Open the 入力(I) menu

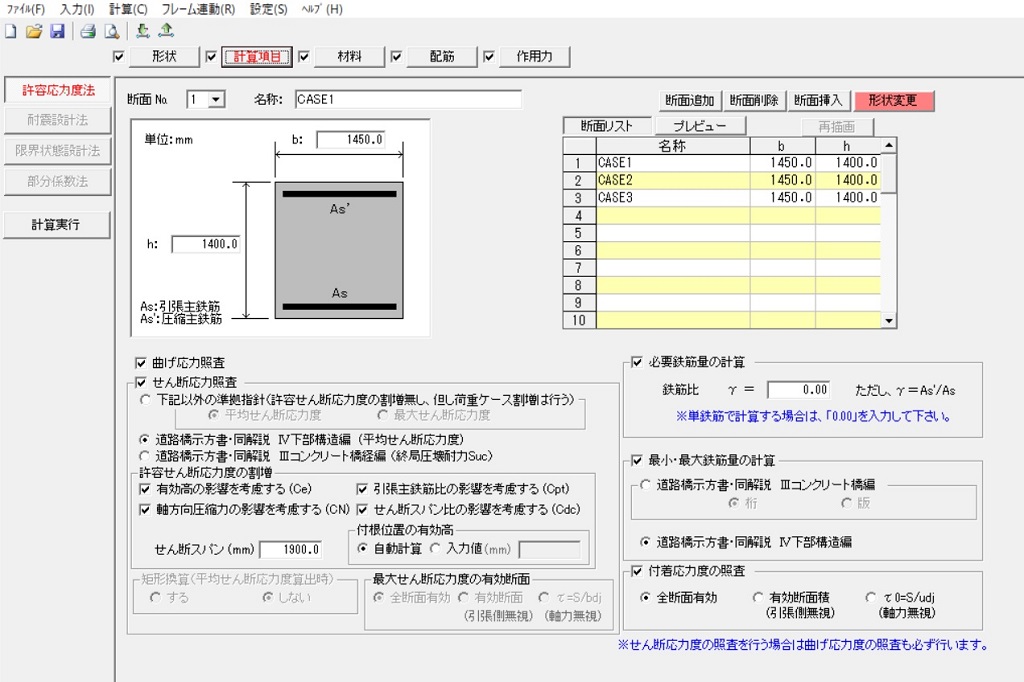click(77, 9)
